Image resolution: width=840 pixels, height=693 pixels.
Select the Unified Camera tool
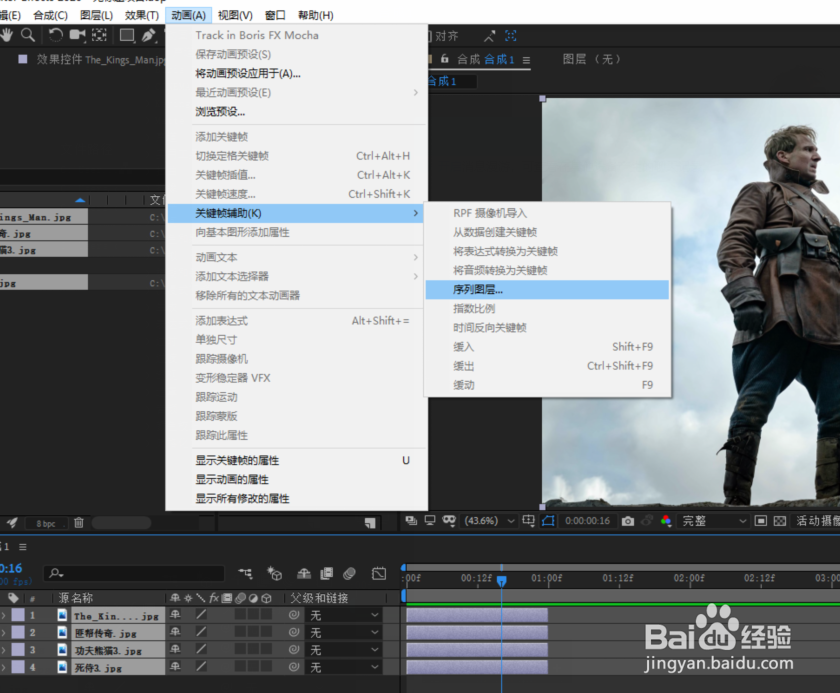tap(78, 36)
